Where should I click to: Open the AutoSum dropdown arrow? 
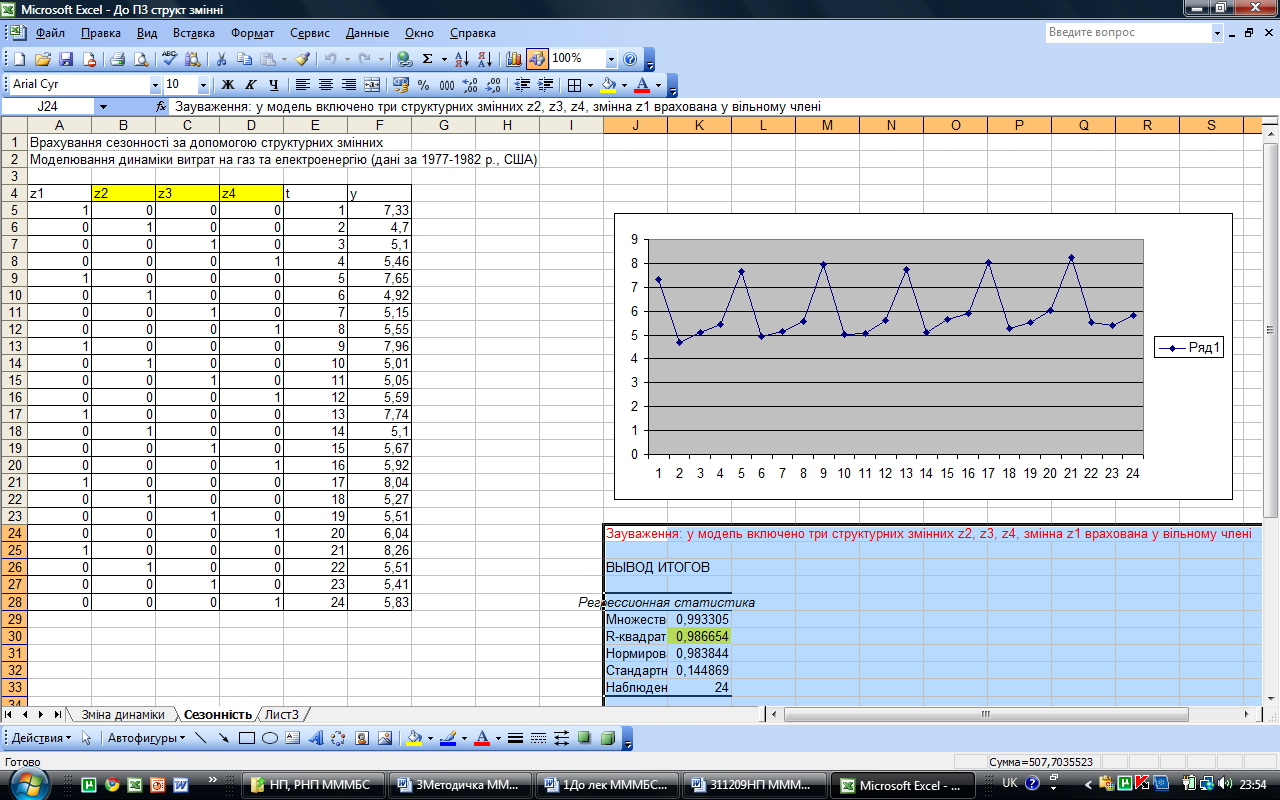pos(443,59)
